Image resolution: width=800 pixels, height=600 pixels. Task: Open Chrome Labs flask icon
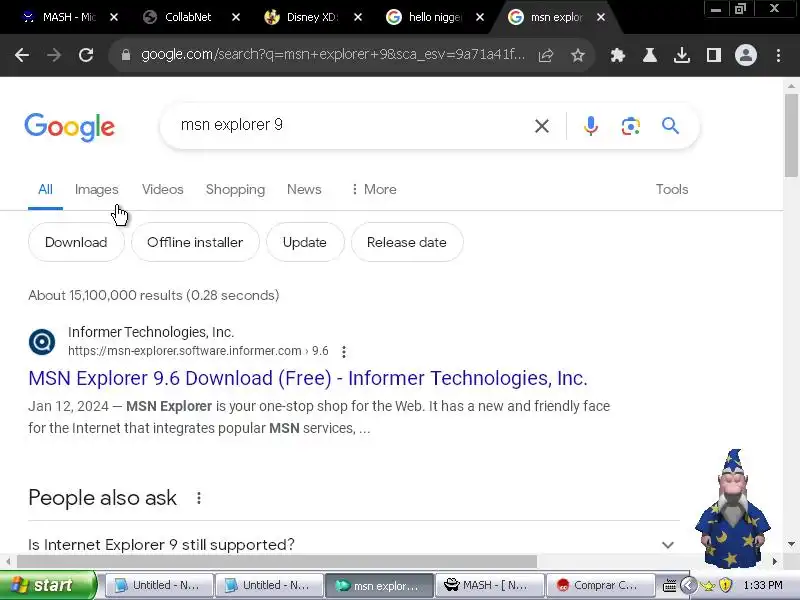click(x=649, y=55)
